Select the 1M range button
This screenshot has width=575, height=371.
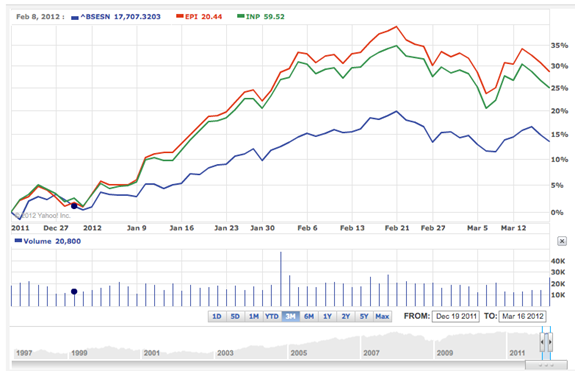[253, 316]
